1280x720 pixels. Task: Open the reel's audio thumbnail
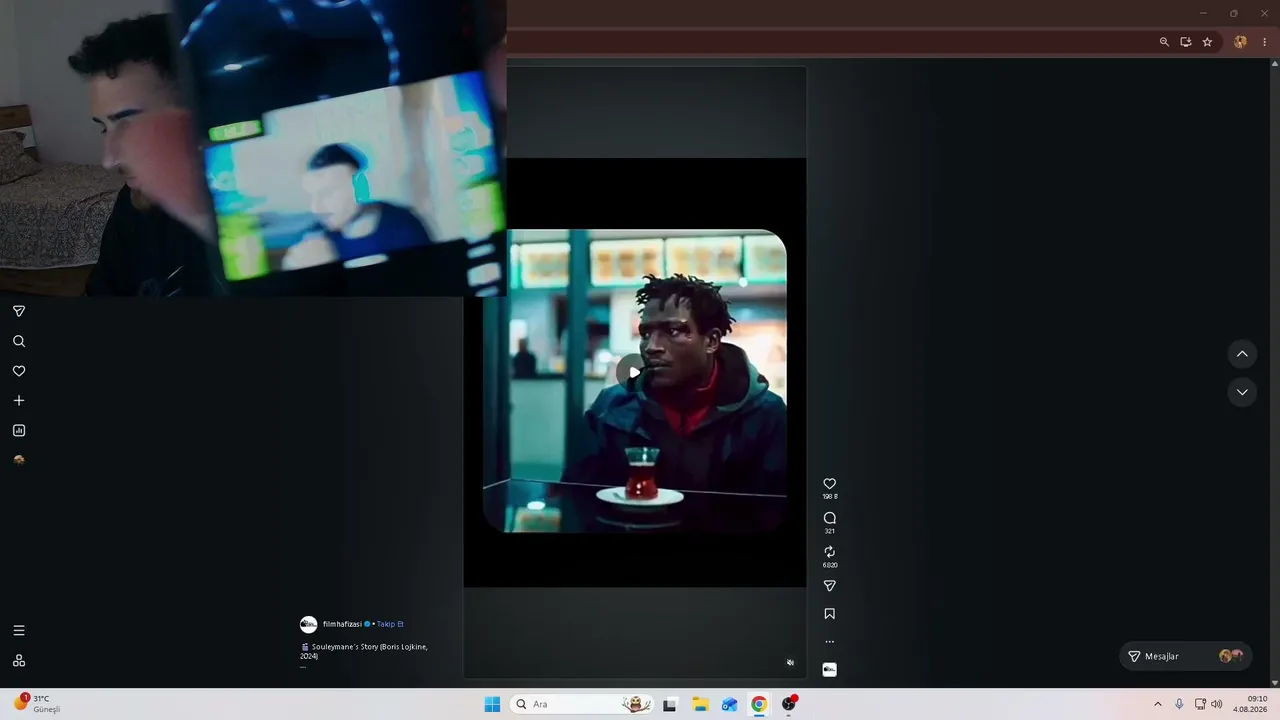pos(829,670)
